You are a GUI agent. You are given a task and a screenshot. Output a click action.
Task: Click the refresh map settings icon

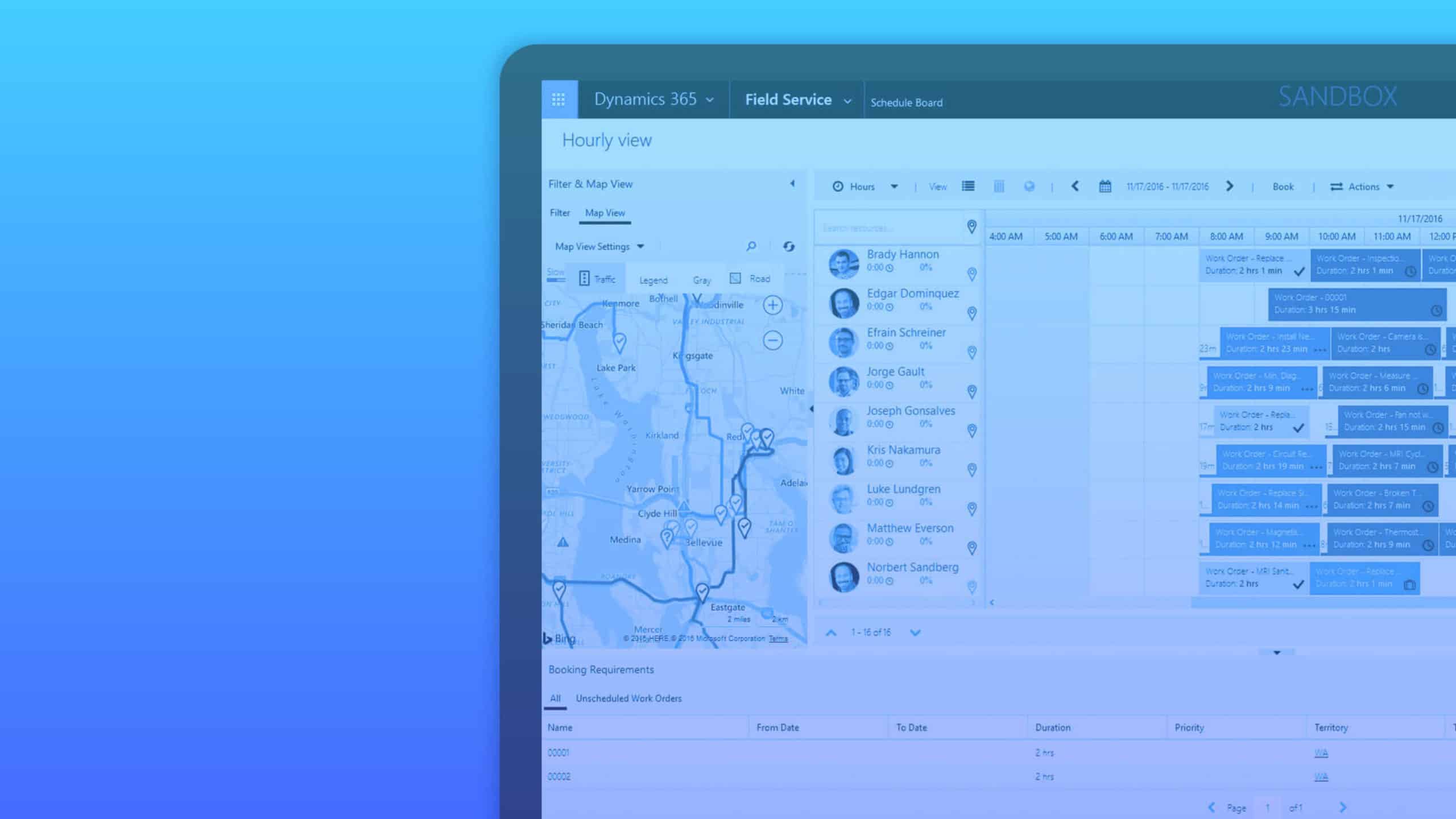(x=788, y=246)
